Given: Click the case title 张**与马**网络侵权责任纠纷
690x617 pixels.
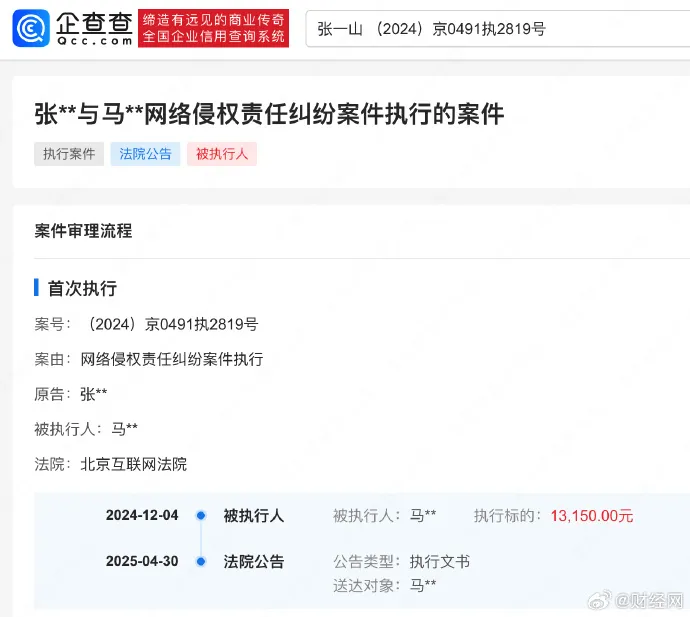Looking at the screenshot, I should coord(269,114).
